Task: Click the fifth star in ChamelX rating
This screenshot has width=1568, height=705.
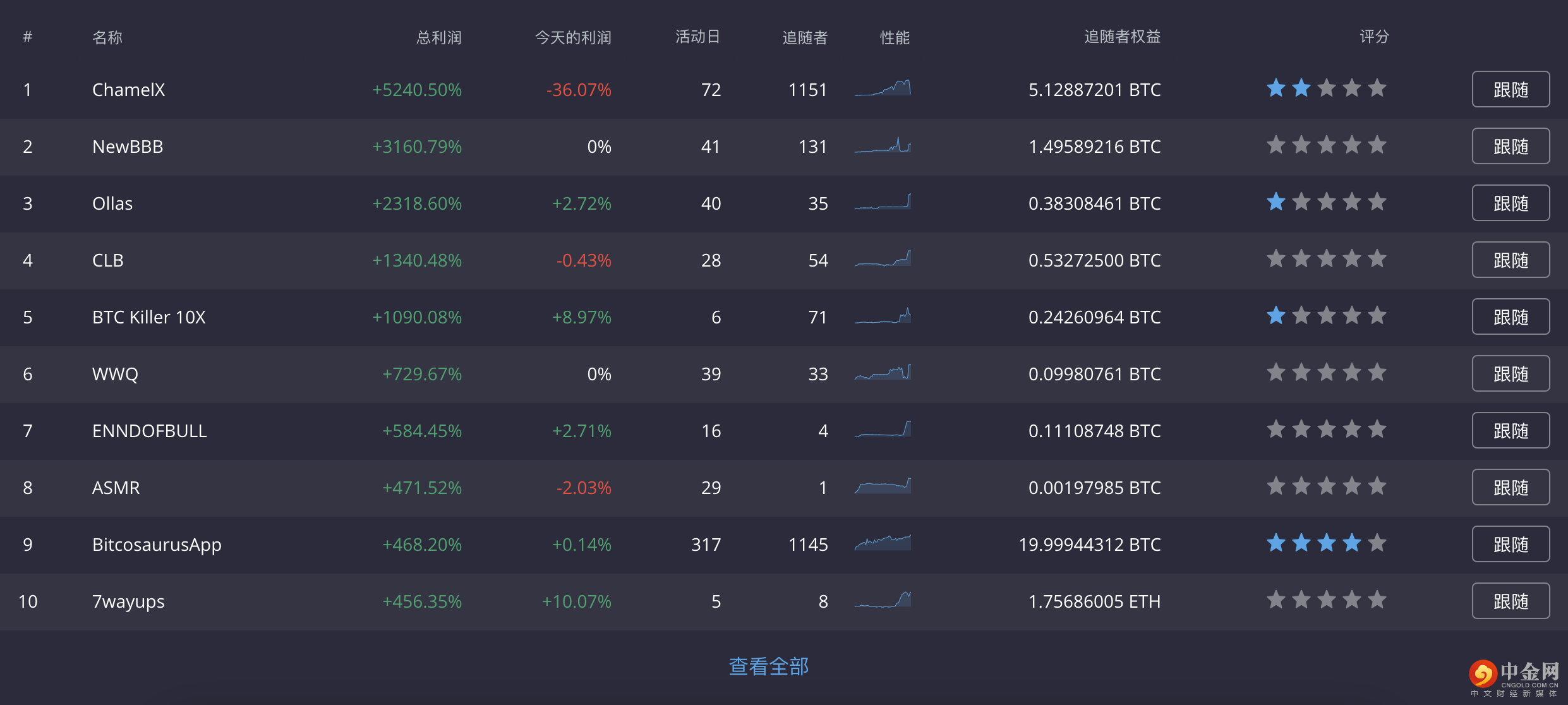Action: click(x=1377, y=88)
